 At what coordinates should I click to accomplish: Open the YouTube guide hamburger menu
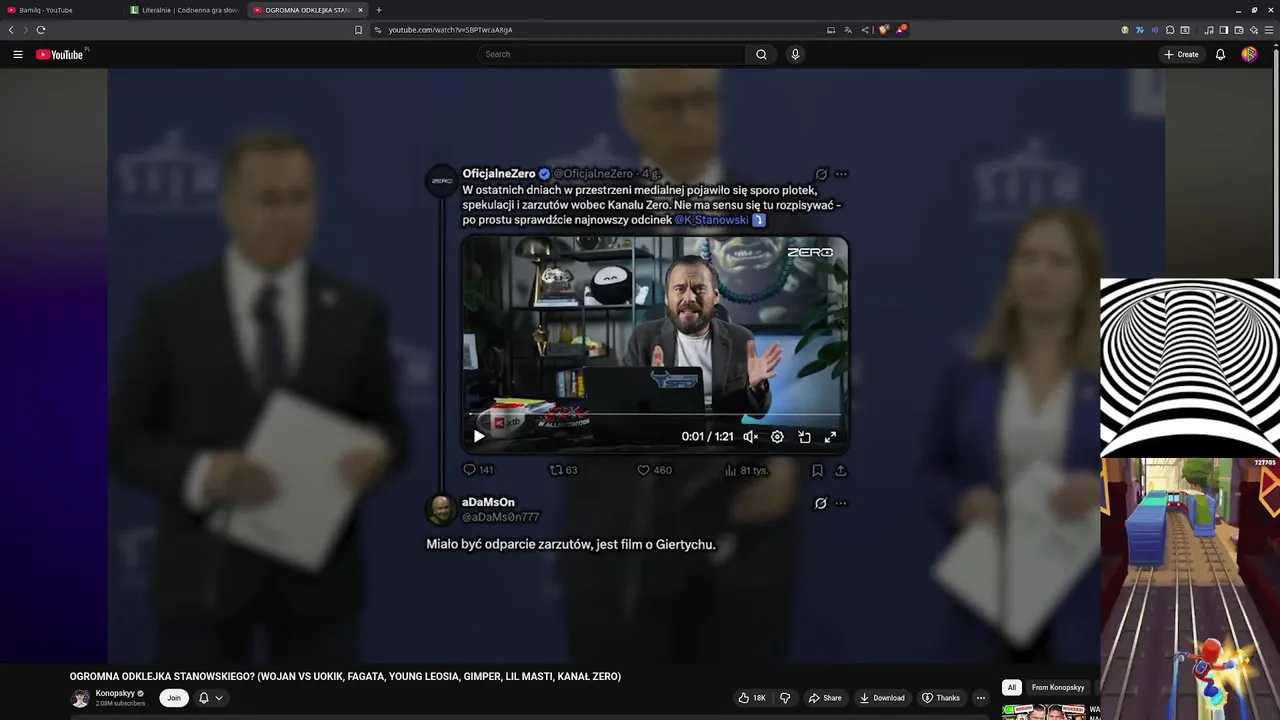pos(18,54)
